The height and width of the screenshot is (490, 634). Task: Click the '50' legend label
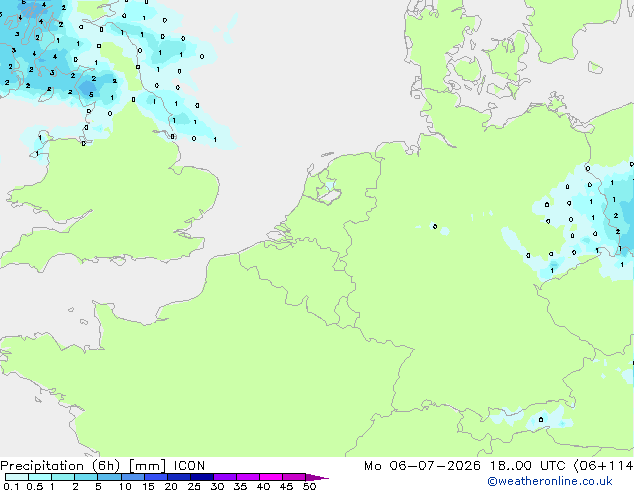309,486
